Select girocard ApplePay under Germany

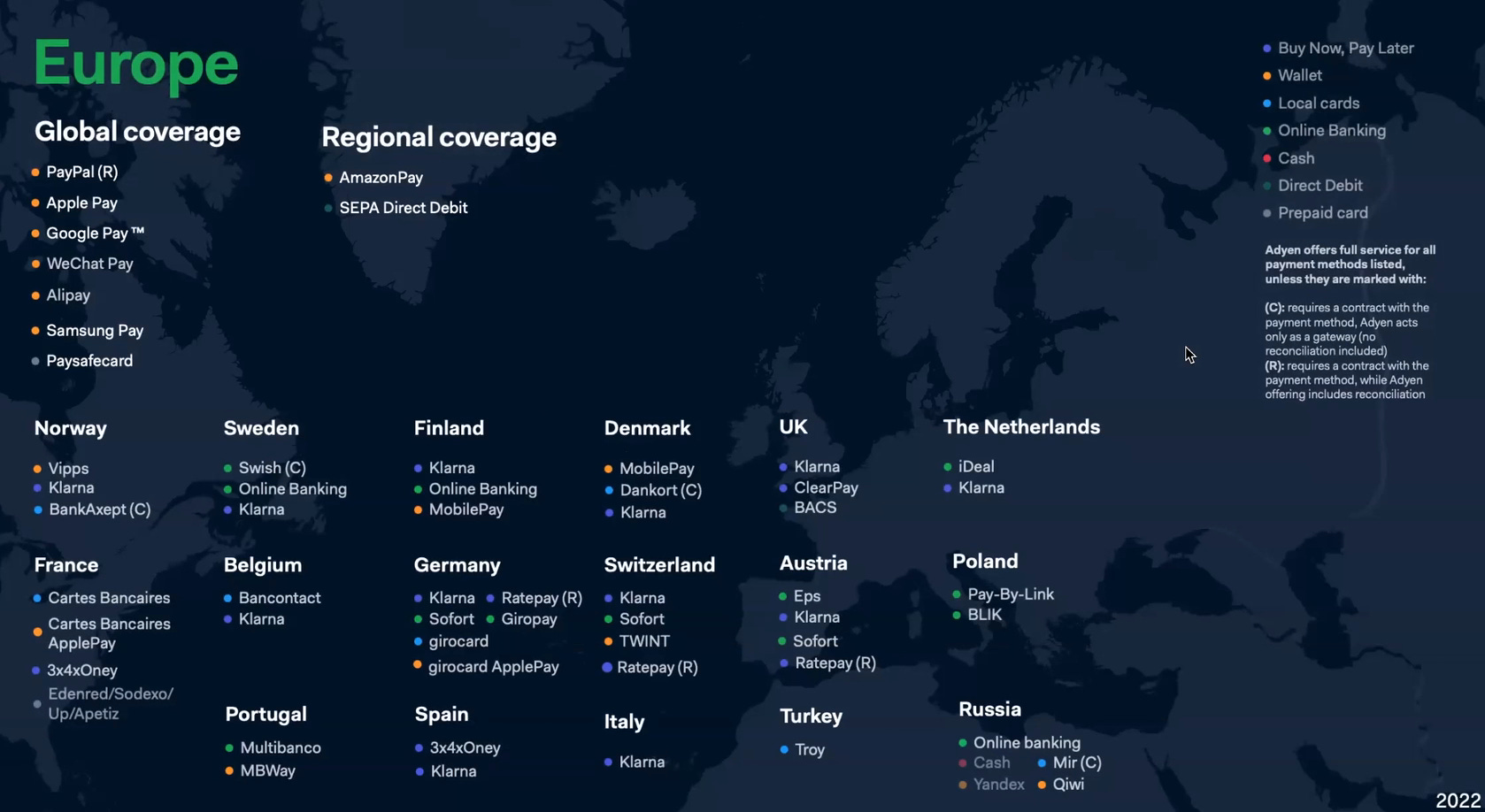coord(493,667)
